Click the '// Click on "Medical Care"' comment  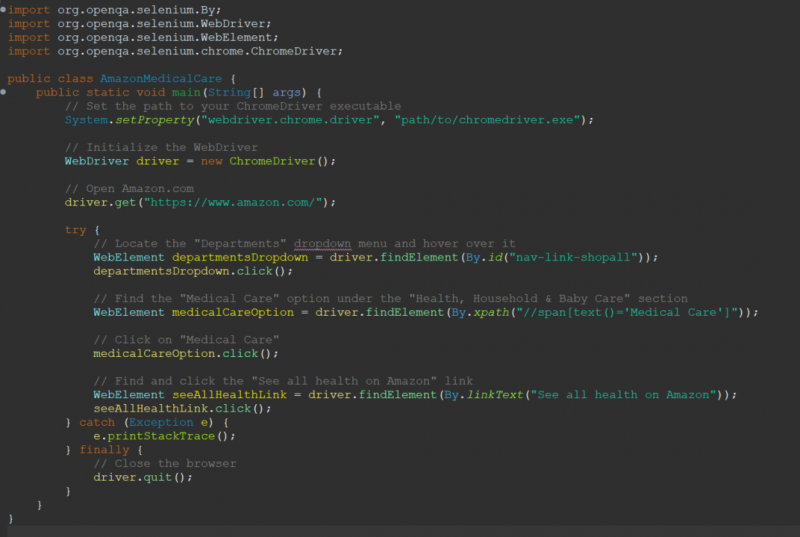pyautogui.click(x=186, y=340)
